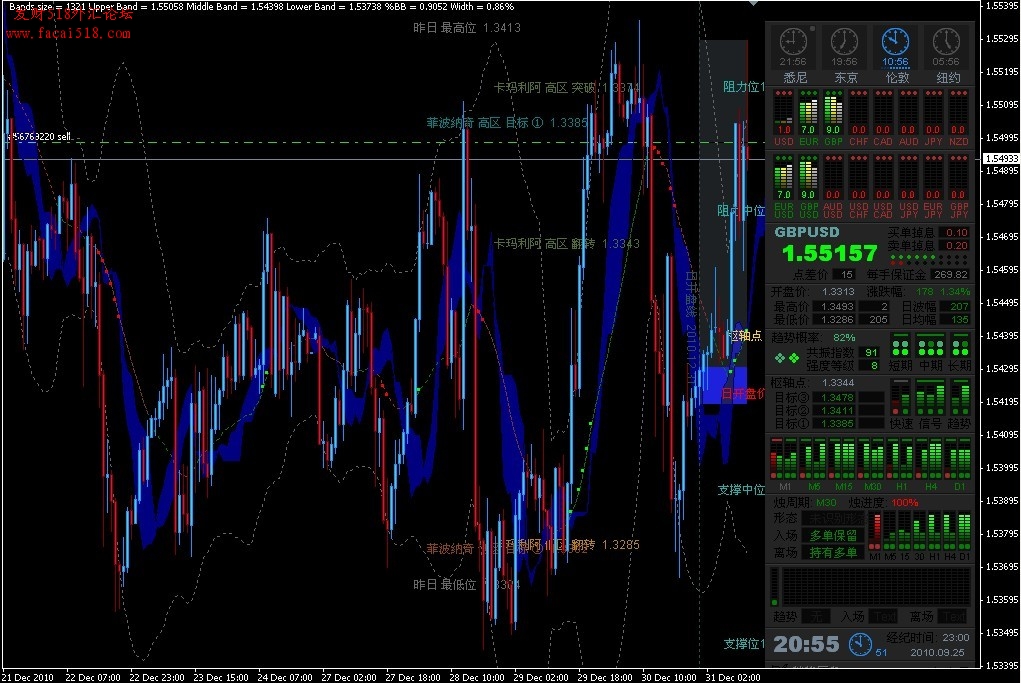Viewport: 1021px width, 683px height.
Task: Click the D1 timeframe bar meter
Action: pyautogui.click(x=959, y=459)
